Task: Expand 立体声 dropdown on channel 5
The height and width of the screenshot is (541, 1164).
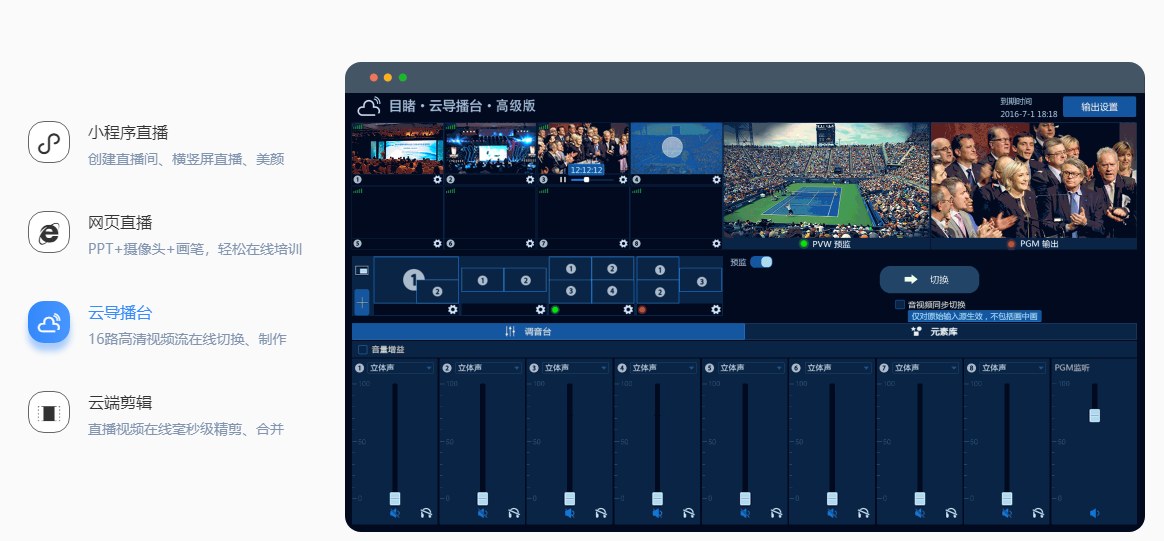Action: pyautogui.click(x=751, y=368)
